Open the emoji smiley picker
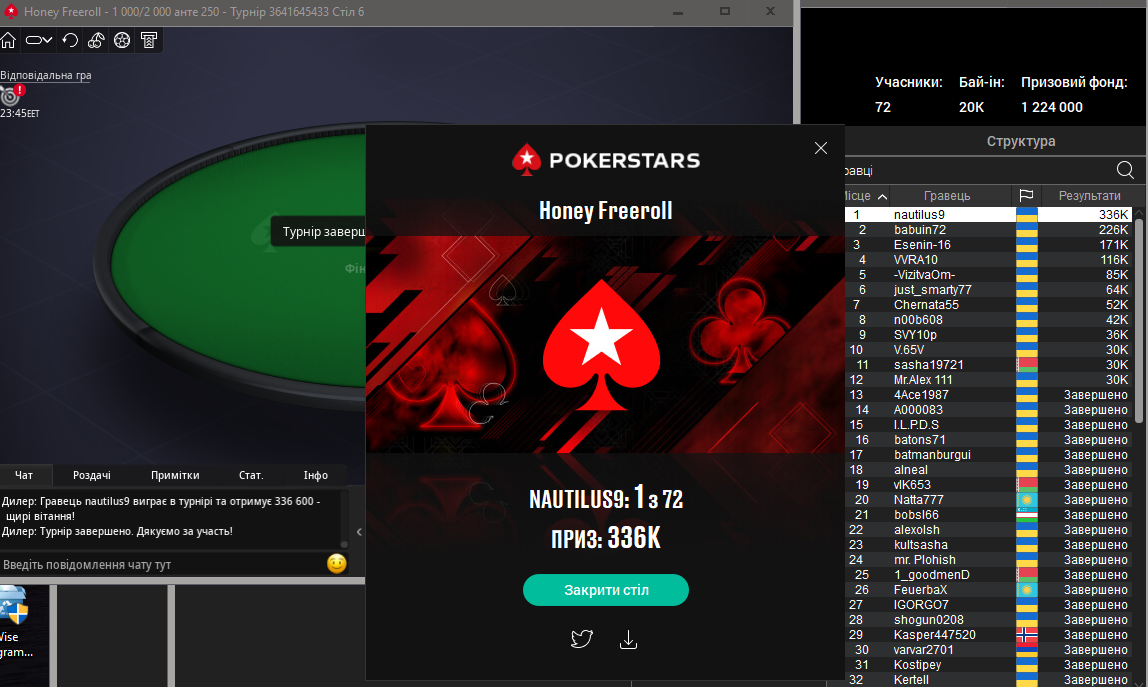This screenshot has width=1148, height=687. point(337,563)
